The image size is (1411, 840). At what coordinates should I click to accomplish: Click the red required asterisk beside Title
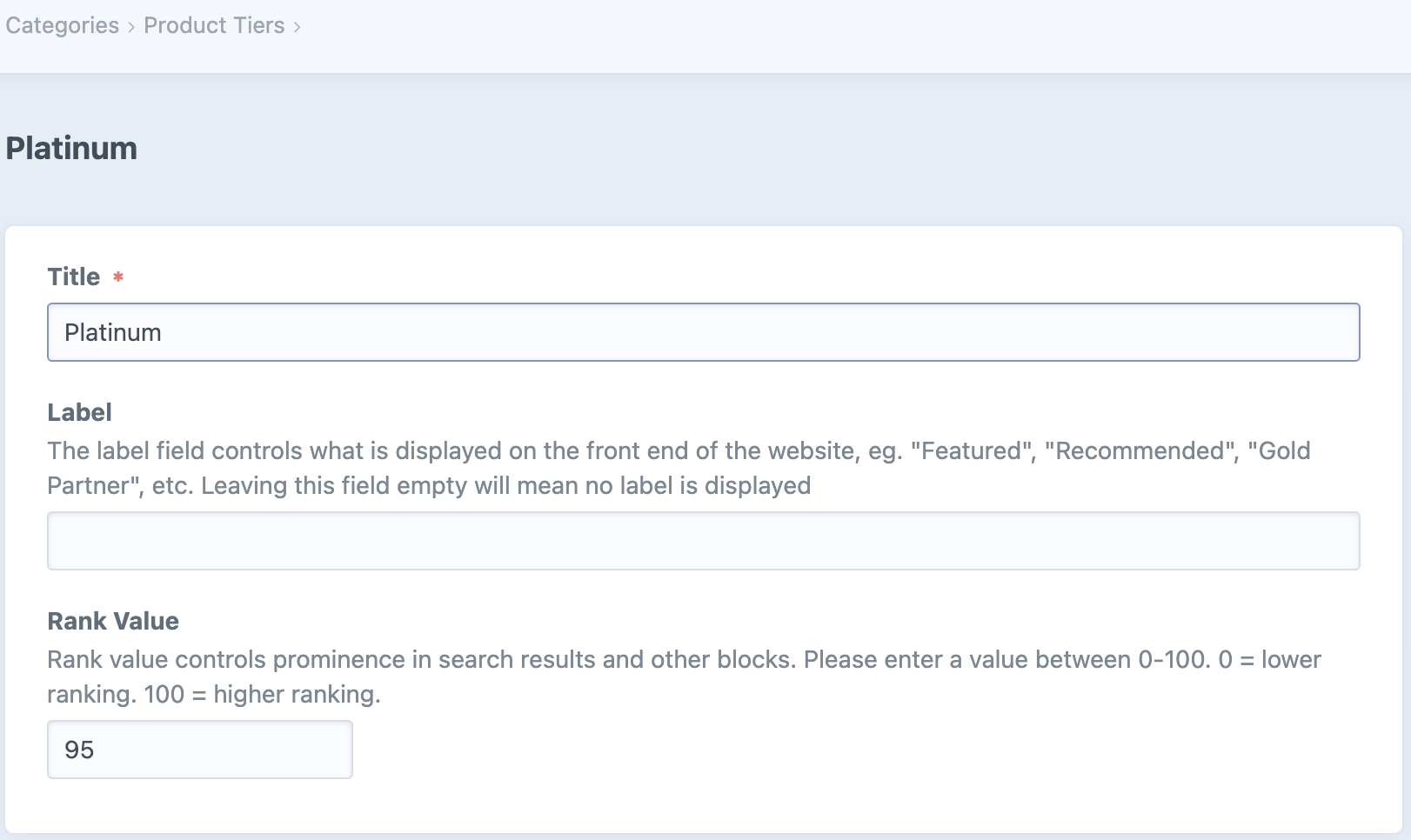[x=118, y=277]
